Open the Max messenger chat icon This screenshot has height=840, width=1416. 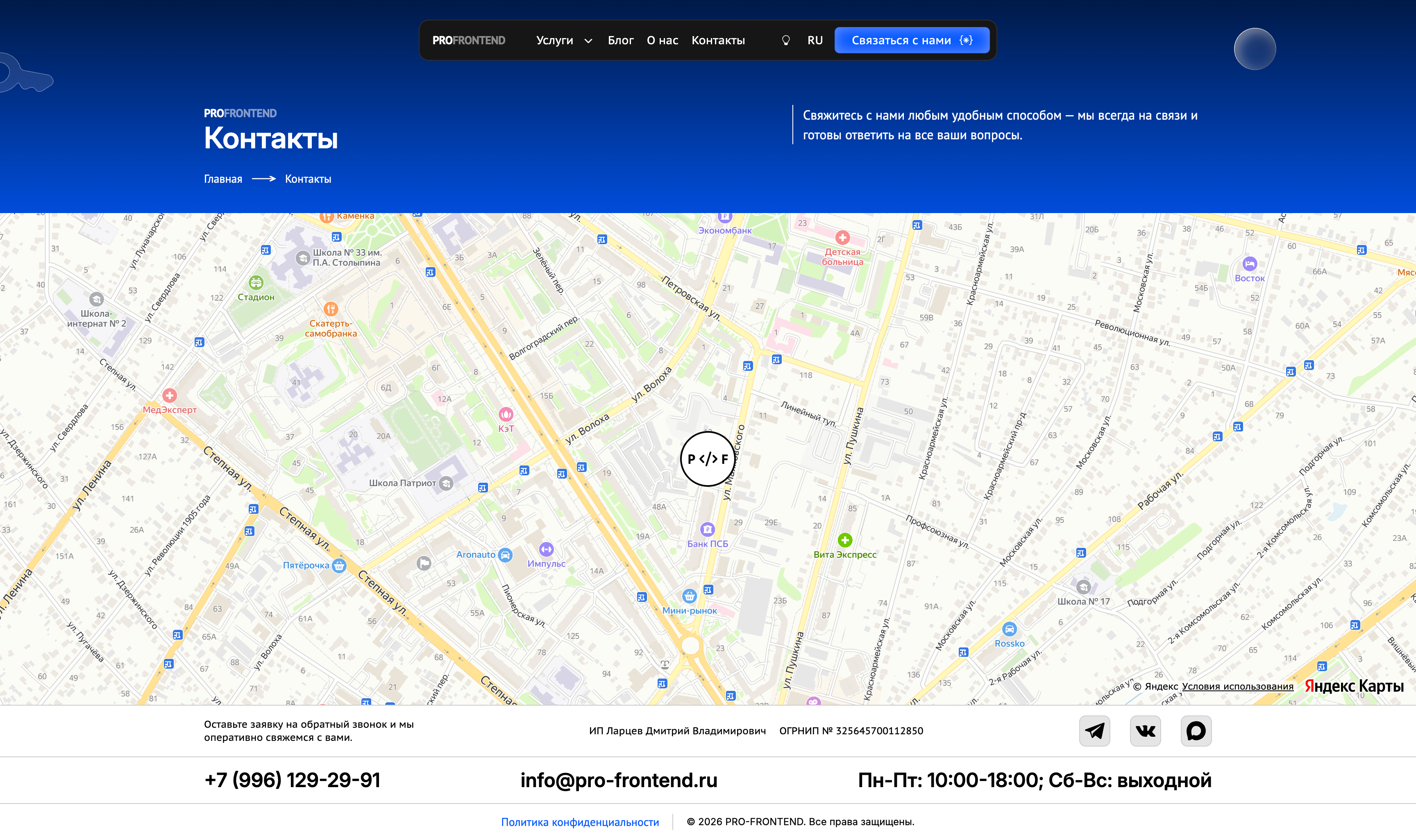coord(1196,731)
